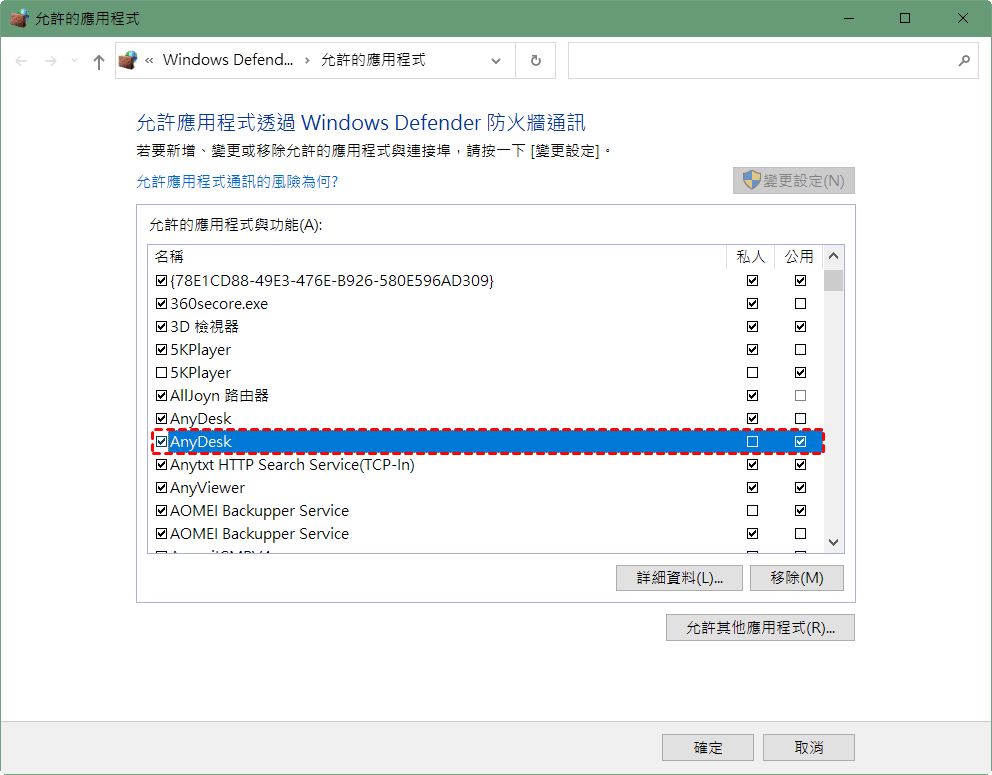Sort by the 名稱 column header
Image resolution: width=992 pixels, height=775 pixels.
click(437, 256)
